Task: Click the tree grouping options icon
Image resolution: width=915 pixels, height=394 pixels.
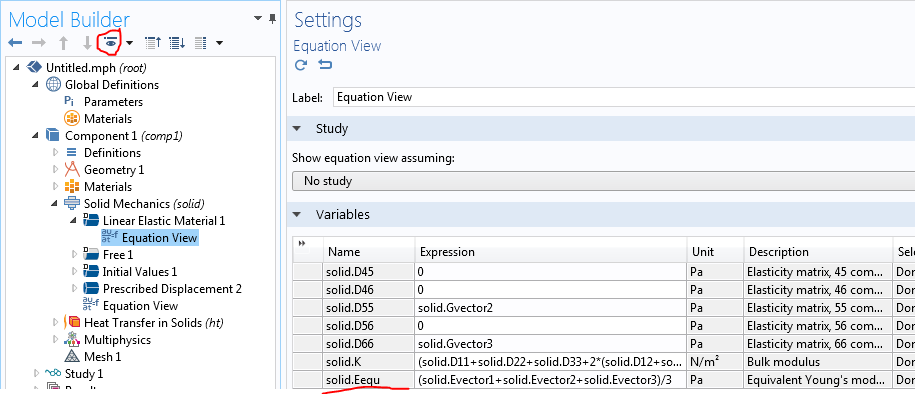Action: (200, 43)
